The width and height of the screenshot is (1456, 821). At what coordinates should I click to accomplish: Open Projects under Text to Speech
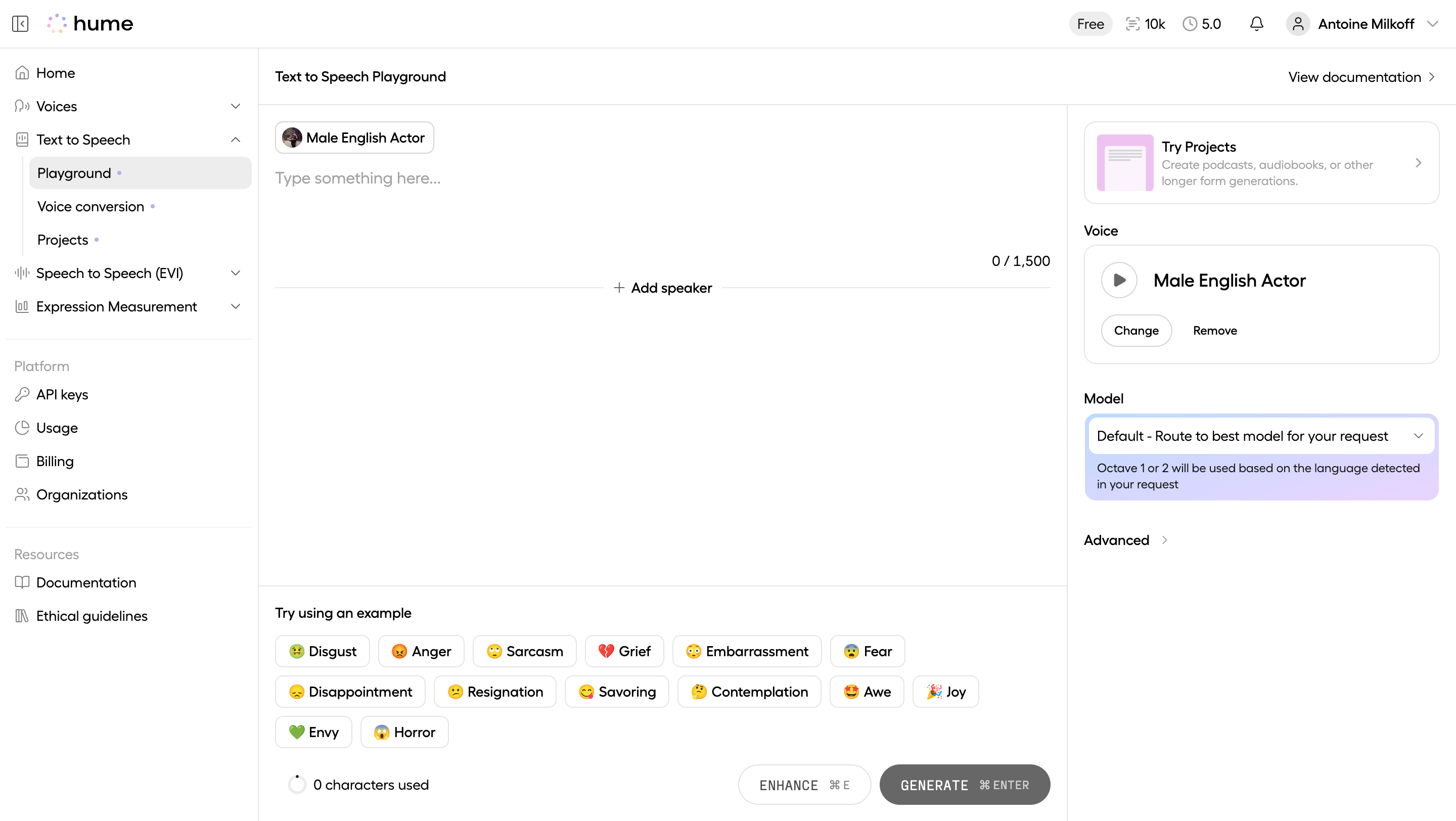pyautogui.click(x=63, y=240)
